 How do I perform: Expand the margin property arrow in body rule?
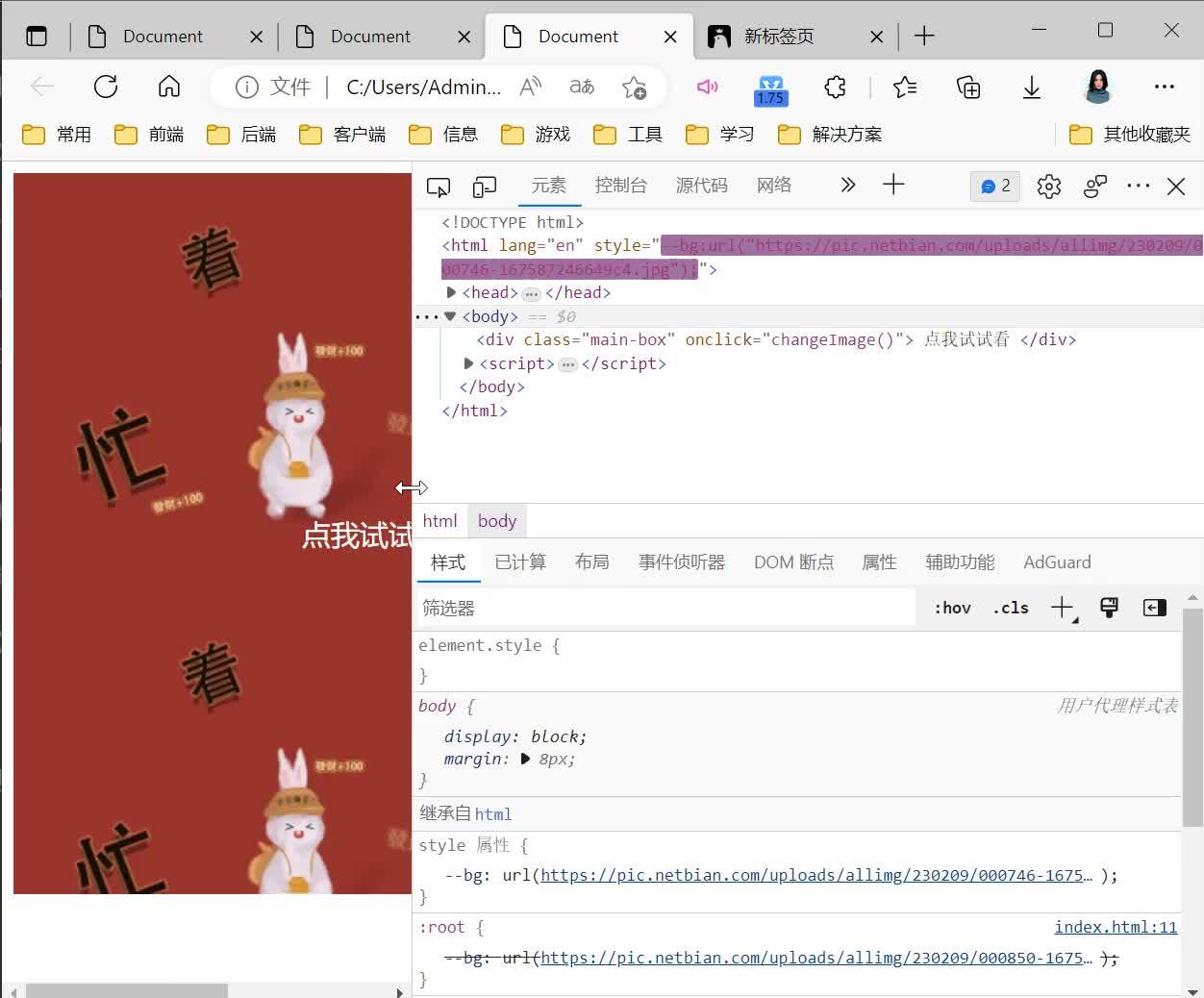524,759
